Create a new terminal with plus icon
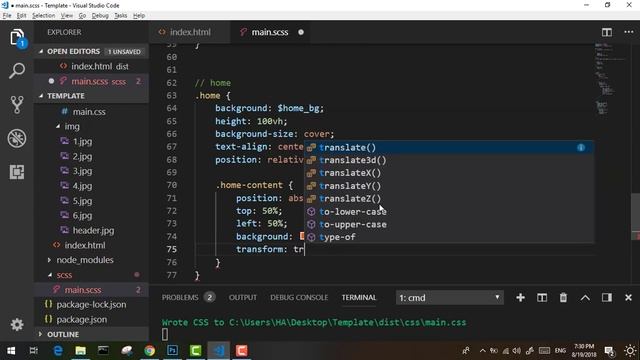The width and height of the screenshot is (640, 360). coord(520,298)
